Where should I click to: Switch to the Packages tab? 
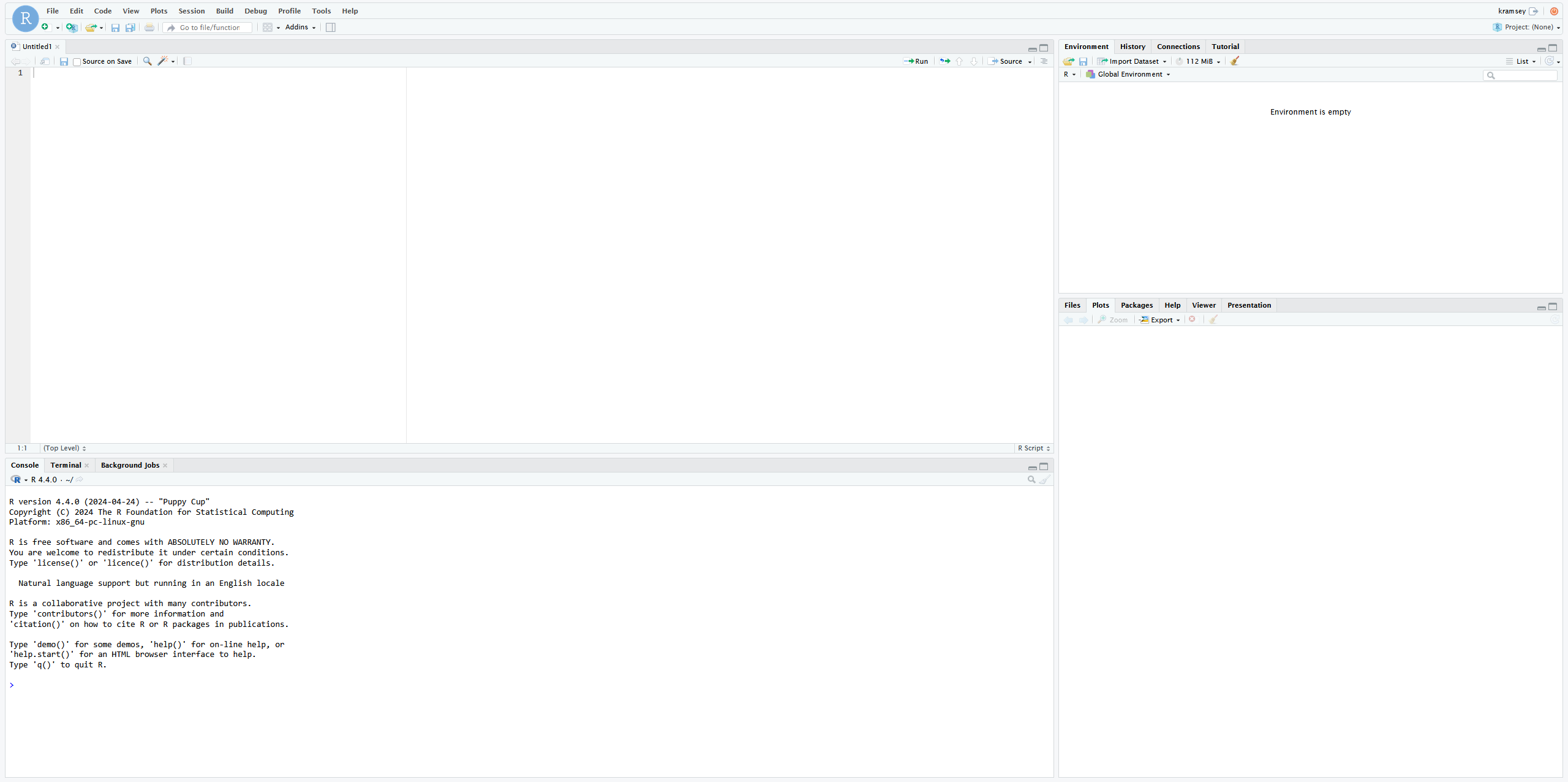pos(1136,305)
